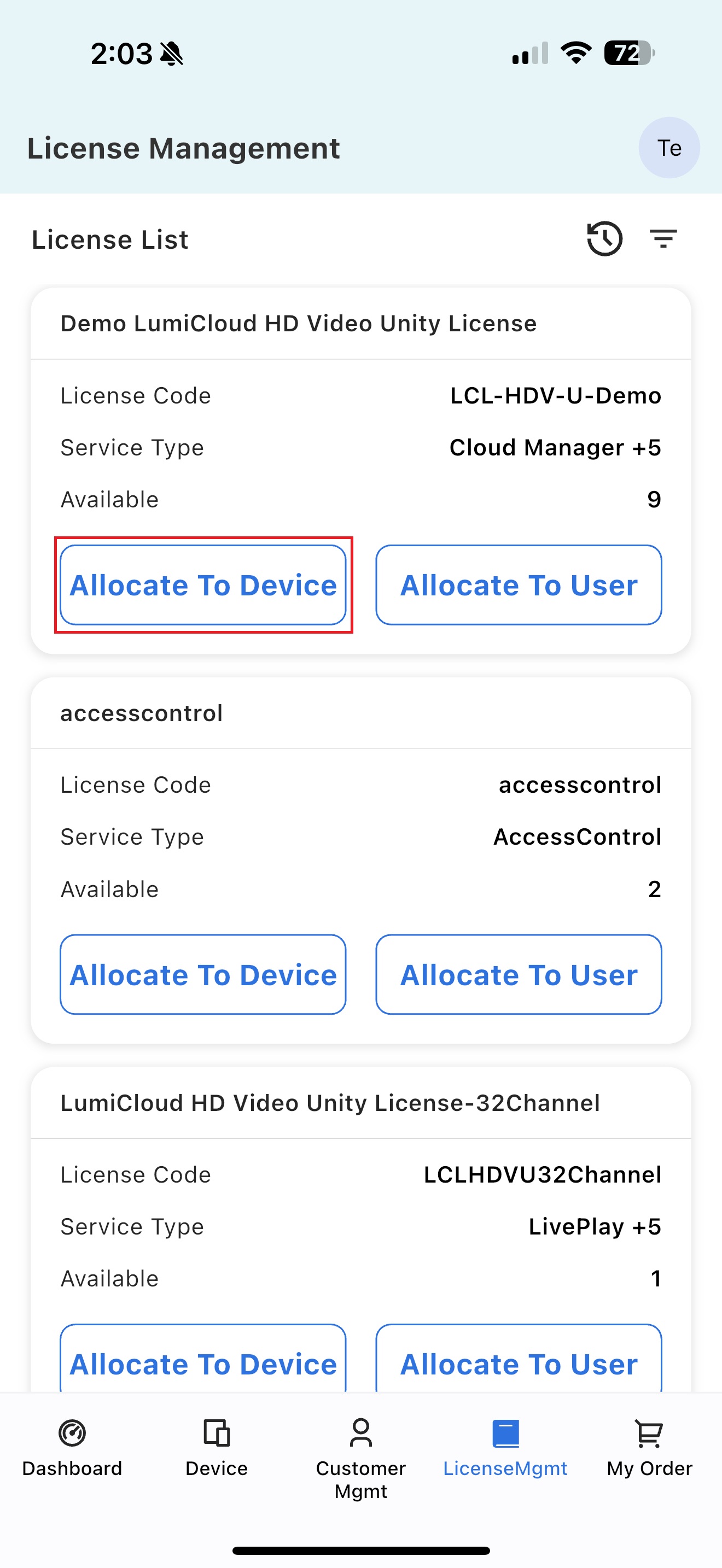Open Customer Mgmt person icon
The width and height of the screenshot is (722, 1568).
360,1433
